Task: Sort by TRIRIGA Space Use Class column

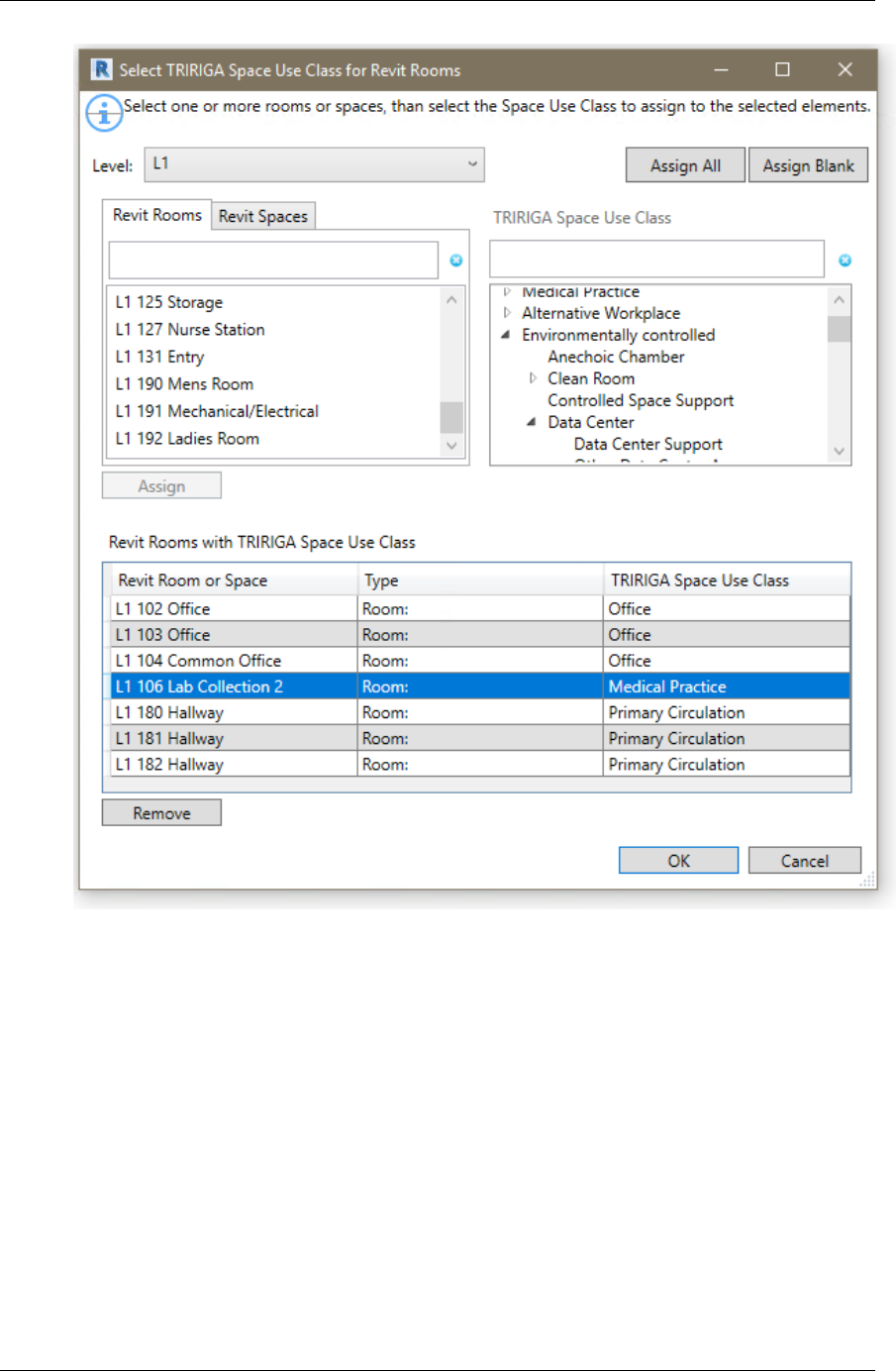Action: 726,580
